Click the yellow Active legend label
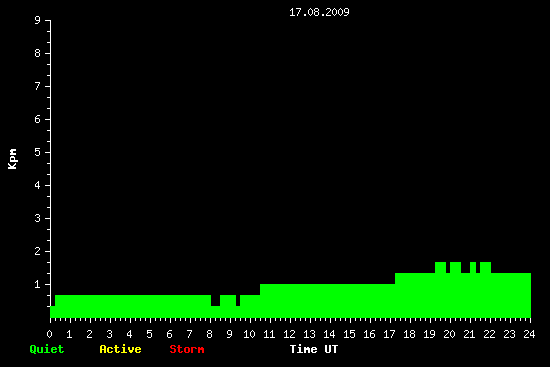 120,349
